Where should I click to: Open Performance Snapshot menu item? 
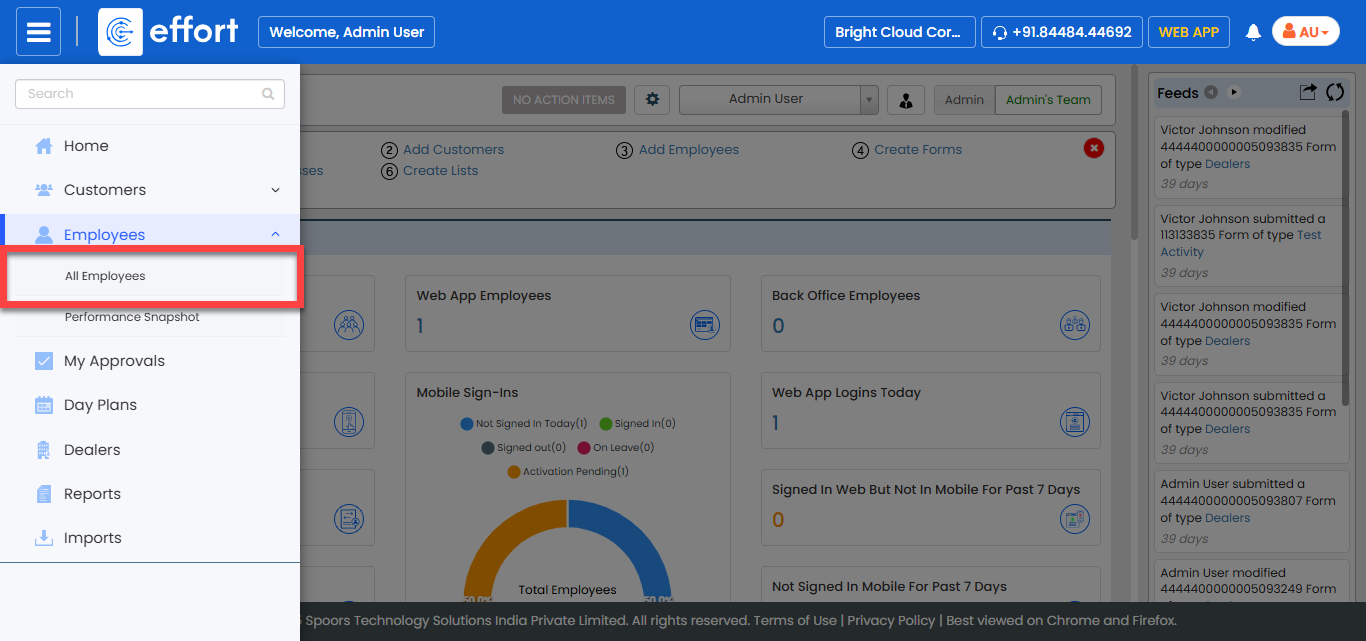click(132, 317)
